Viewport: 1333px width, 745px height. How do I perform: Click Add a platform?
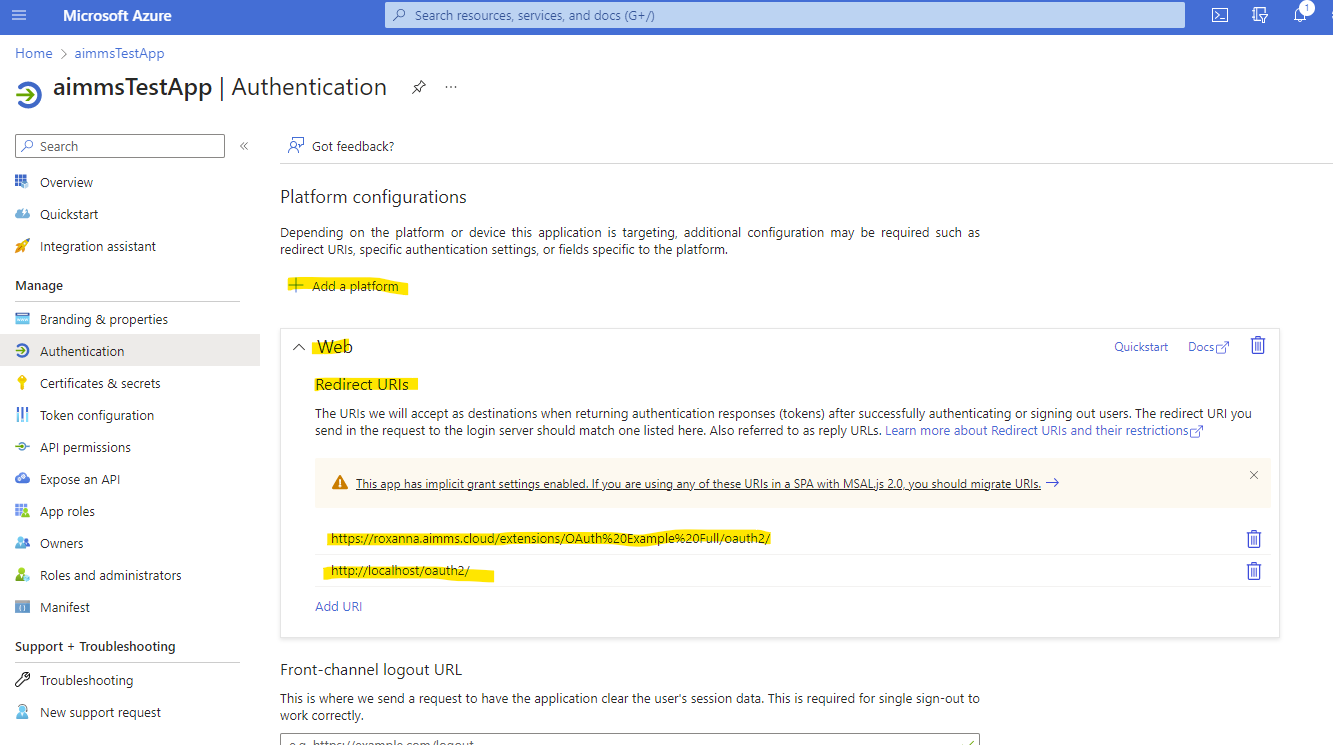(x=344, y=286)
